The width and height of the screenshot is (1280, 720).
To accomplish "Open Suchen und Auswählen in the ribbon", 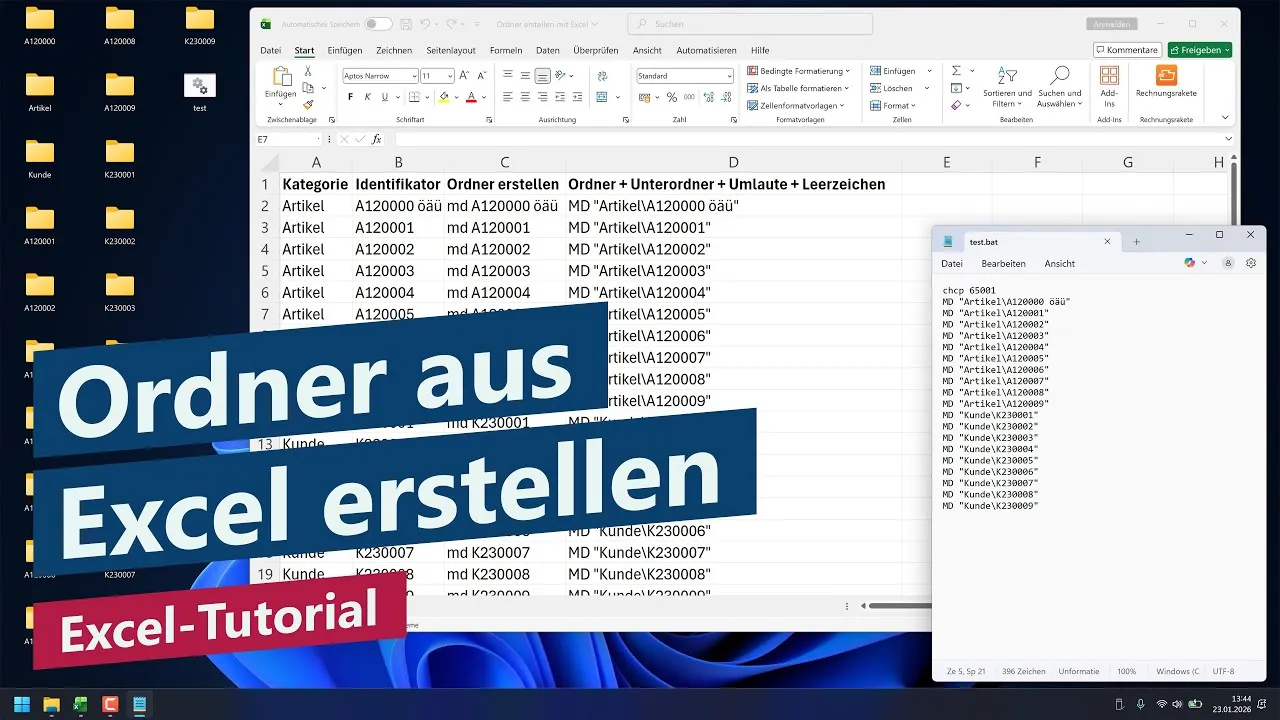I will [1060, 75].
